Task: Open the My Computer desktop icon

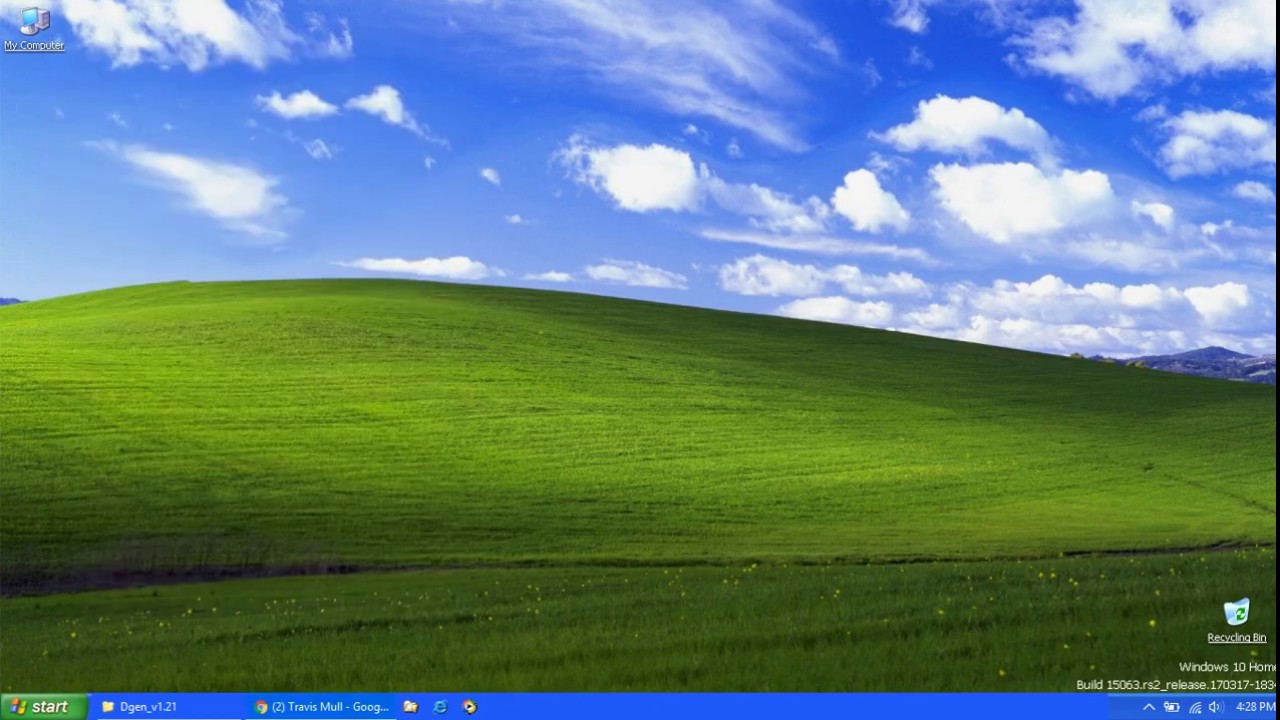Action: (34, 29)
